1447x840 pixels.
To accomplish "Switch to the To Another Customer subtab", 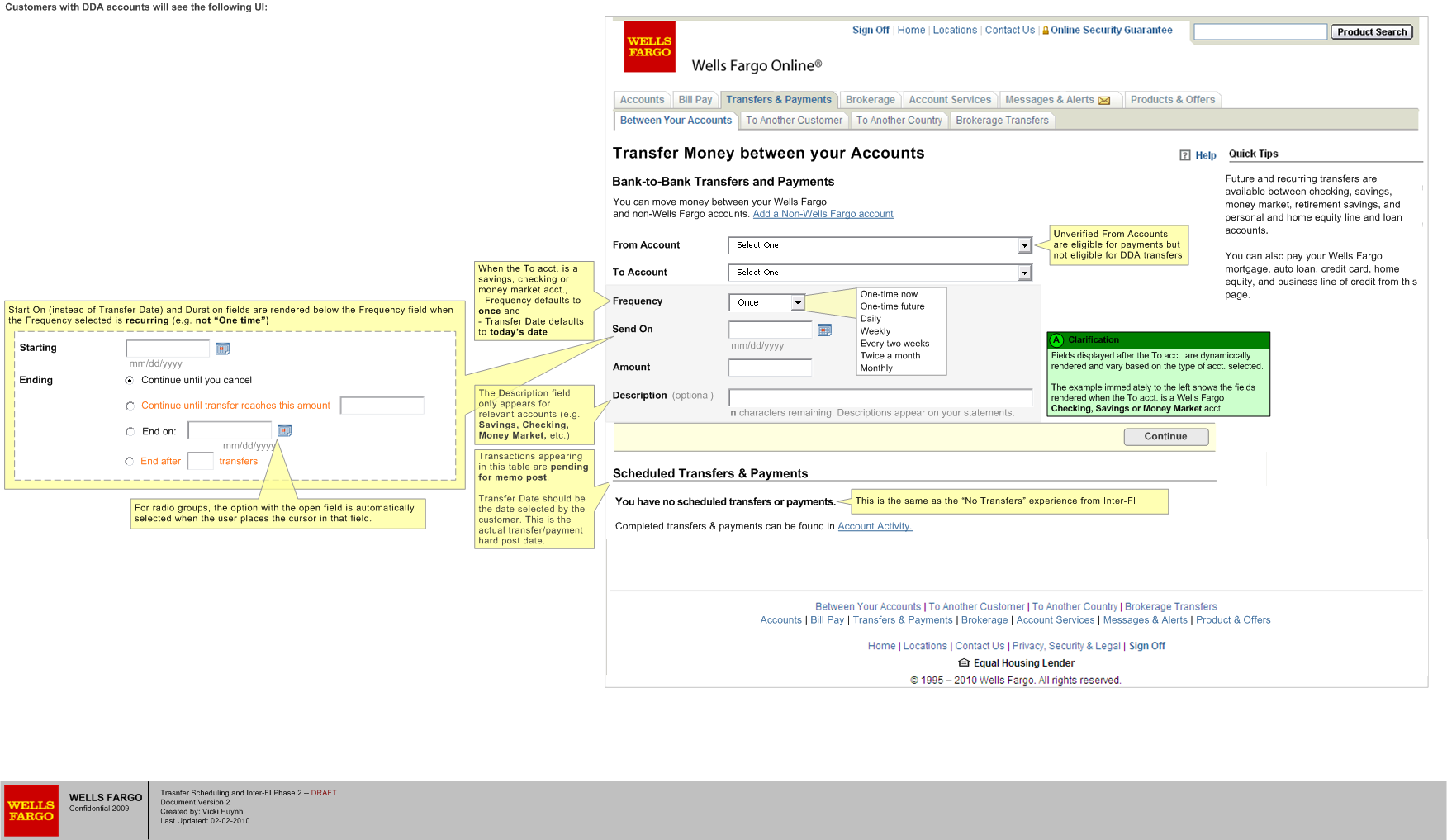I will pyautogui.click(x=794, y=121).
